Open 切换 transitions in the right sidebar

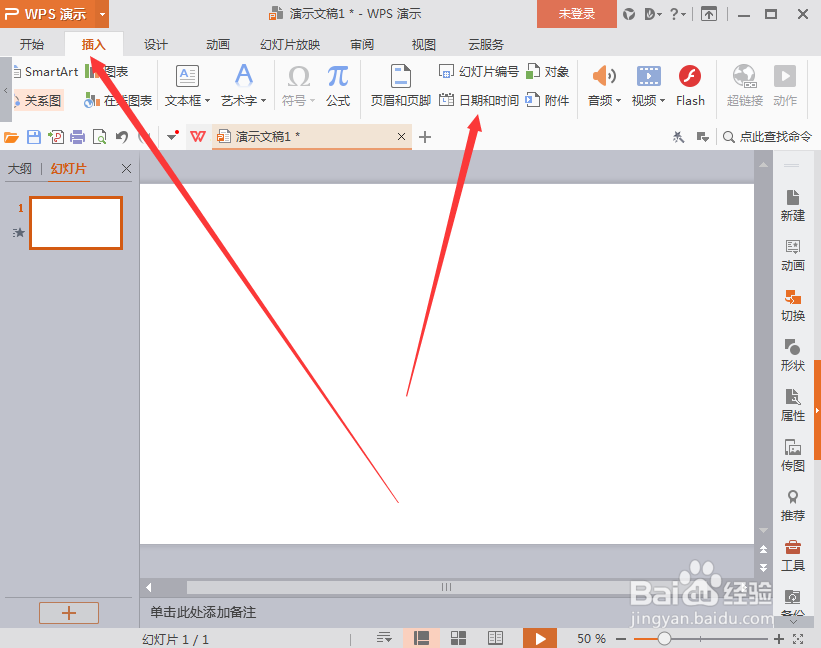tap(793, 306)
